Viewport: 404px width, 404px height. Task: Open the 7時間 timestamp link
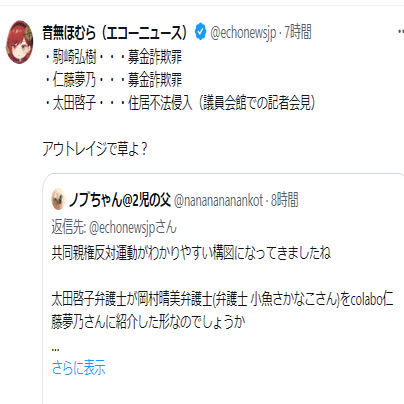(297, 32)
